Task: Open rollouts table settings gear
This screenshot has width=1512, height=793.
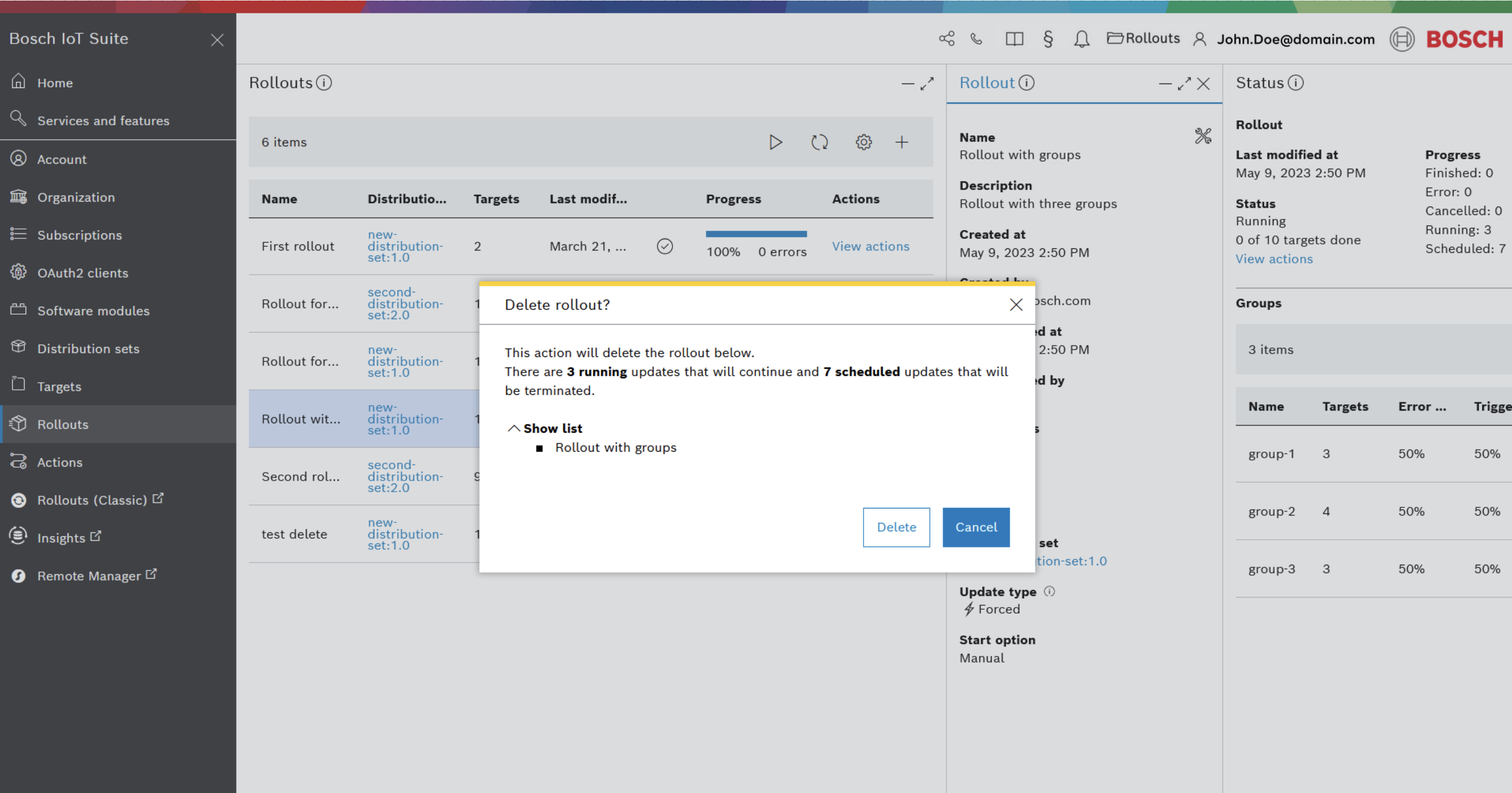Action: pos(864,142)
